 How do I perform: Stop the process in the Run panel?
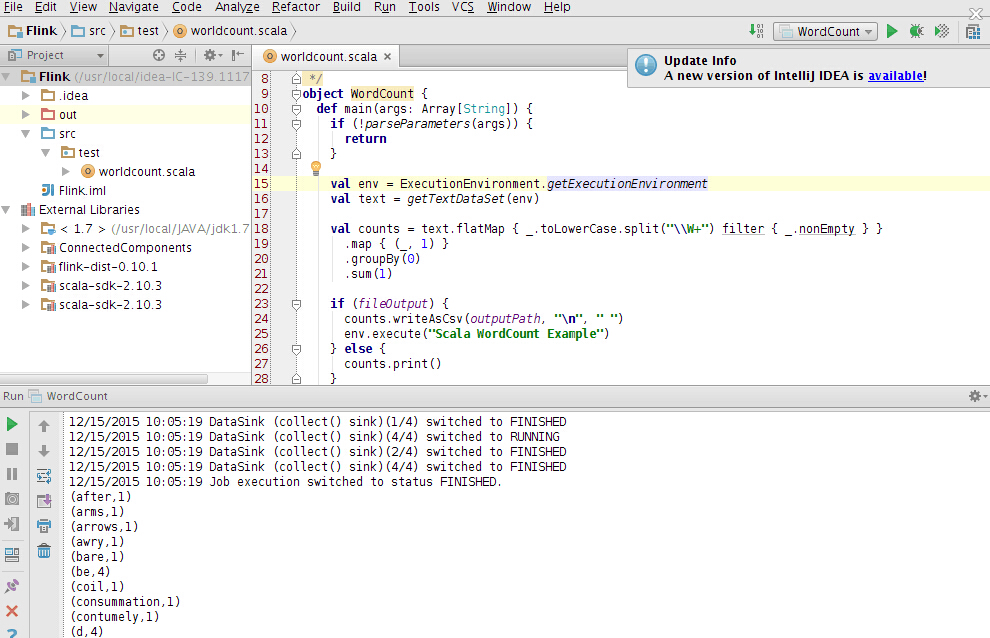point(12,449)
